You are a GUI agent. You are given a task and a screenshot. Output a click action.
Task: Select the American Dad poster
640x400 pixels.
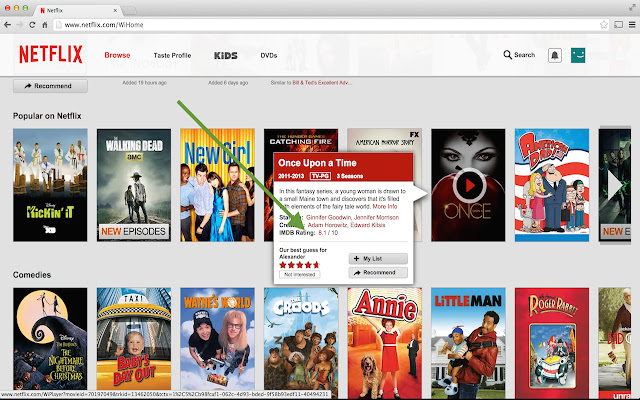coord(552,185)
